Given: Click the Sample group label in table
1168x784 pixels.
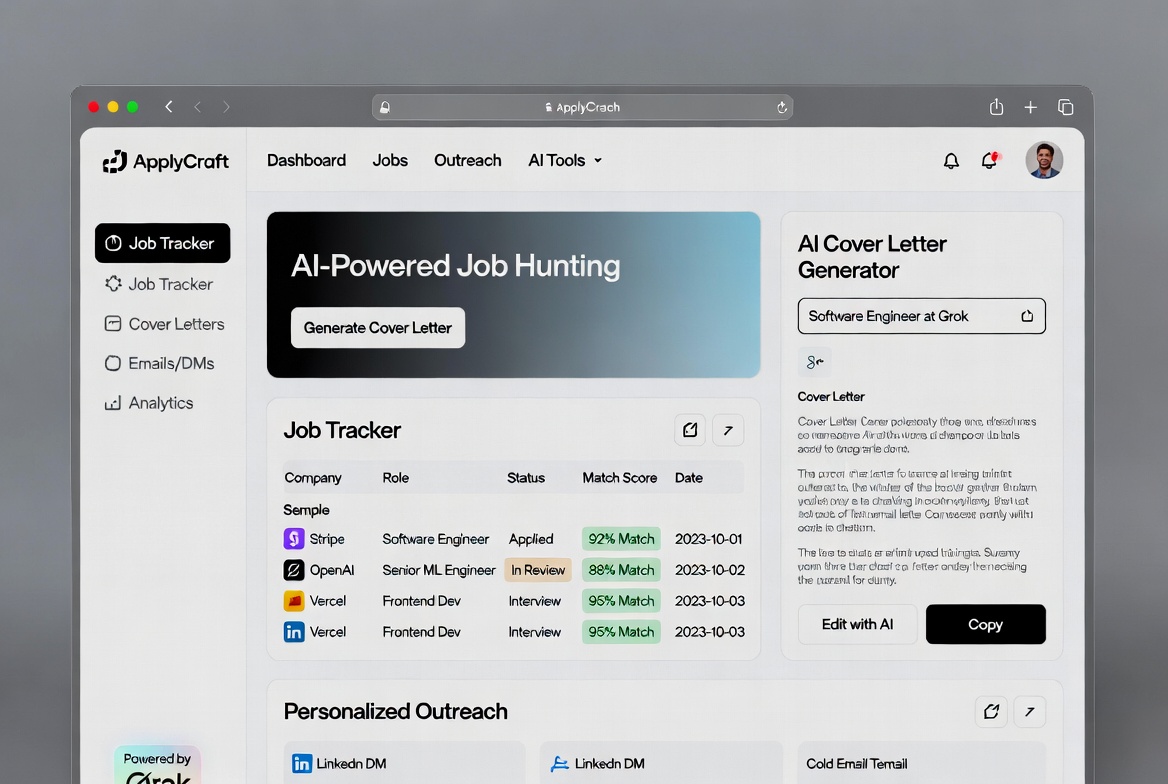Looking at the screenshot, I should 306,510.
